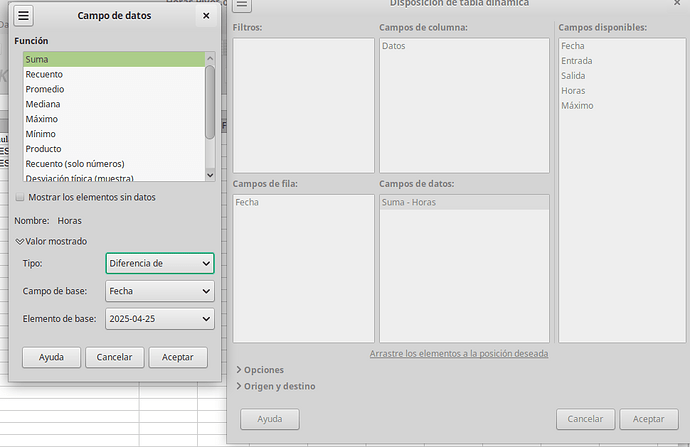Open the Campo de base dropdown
Image resolution: width=690 pixels, height=447 pixels.
tap(160, 291)
